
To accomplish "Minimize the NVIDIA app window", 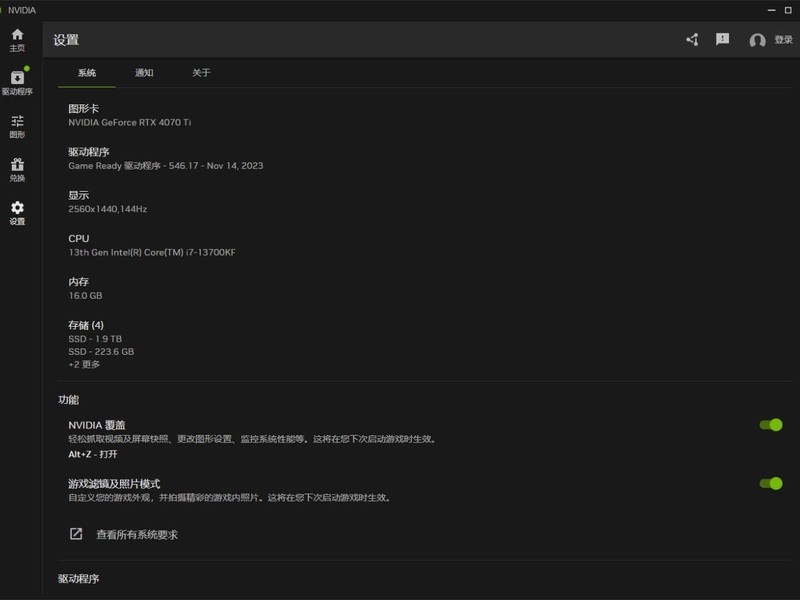I will click(771, 10).
